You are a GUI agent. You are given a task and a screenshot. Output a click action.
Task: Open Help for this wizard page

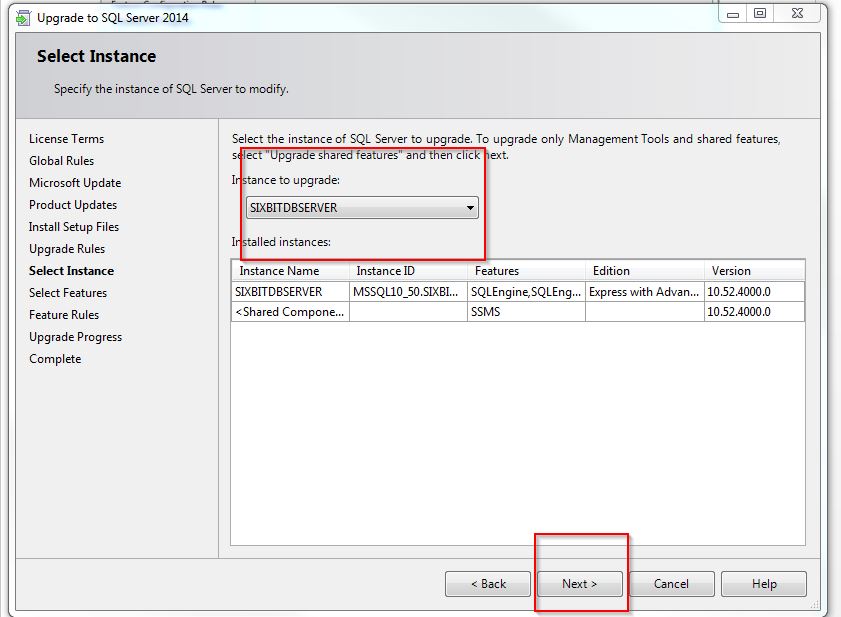tap(763, 584)
